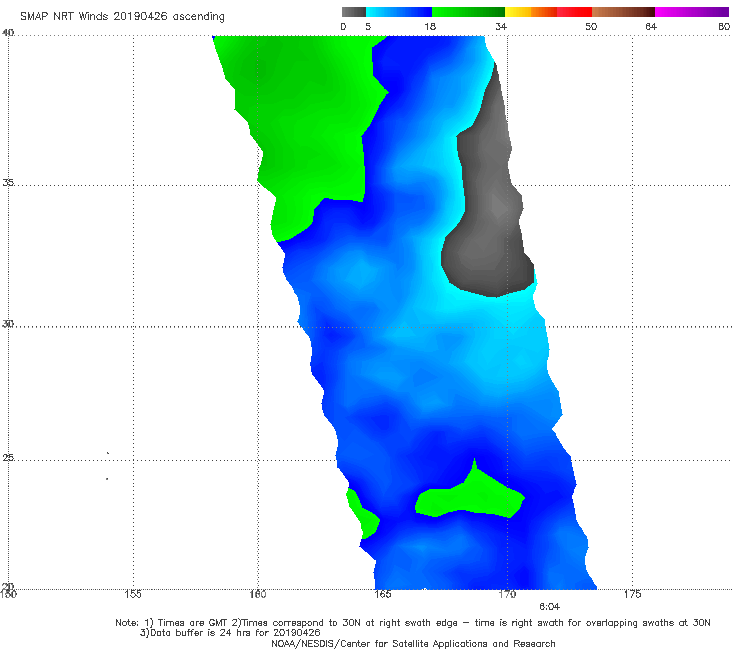Click the latitude label '30'
740x650 pixels.
(x=8, y=324)
